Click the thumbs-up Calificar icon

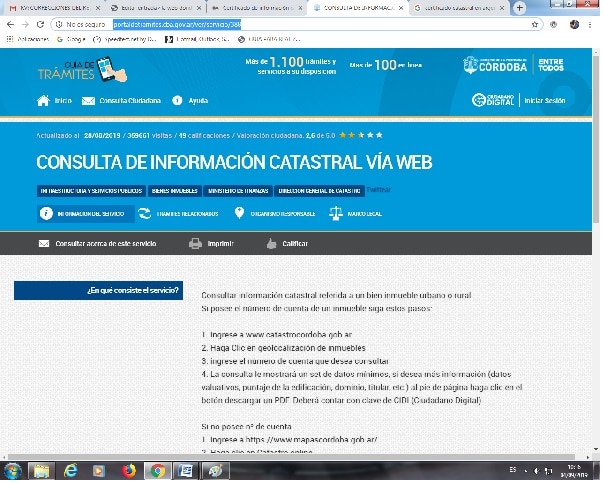(x=270, y=243)
